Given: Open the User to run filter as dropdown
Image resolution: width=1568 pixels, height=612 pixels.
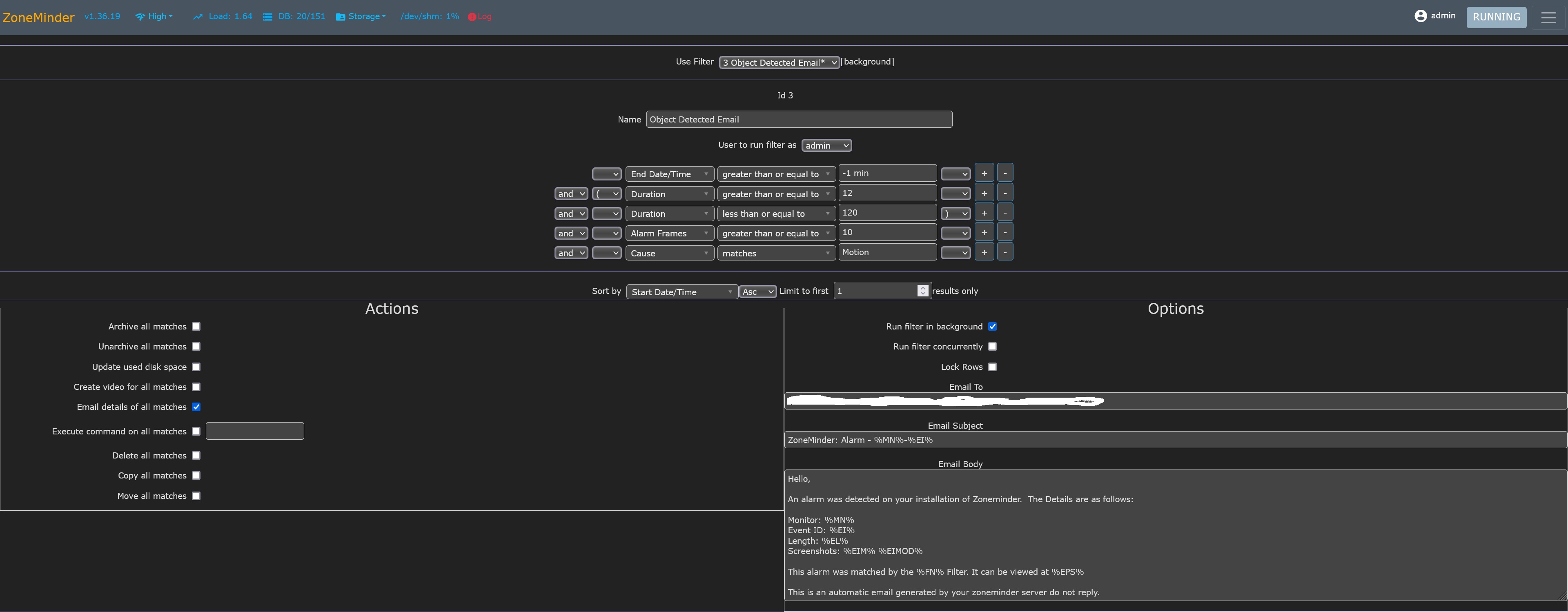Looking at the screenshot, I should coord(826,145).
